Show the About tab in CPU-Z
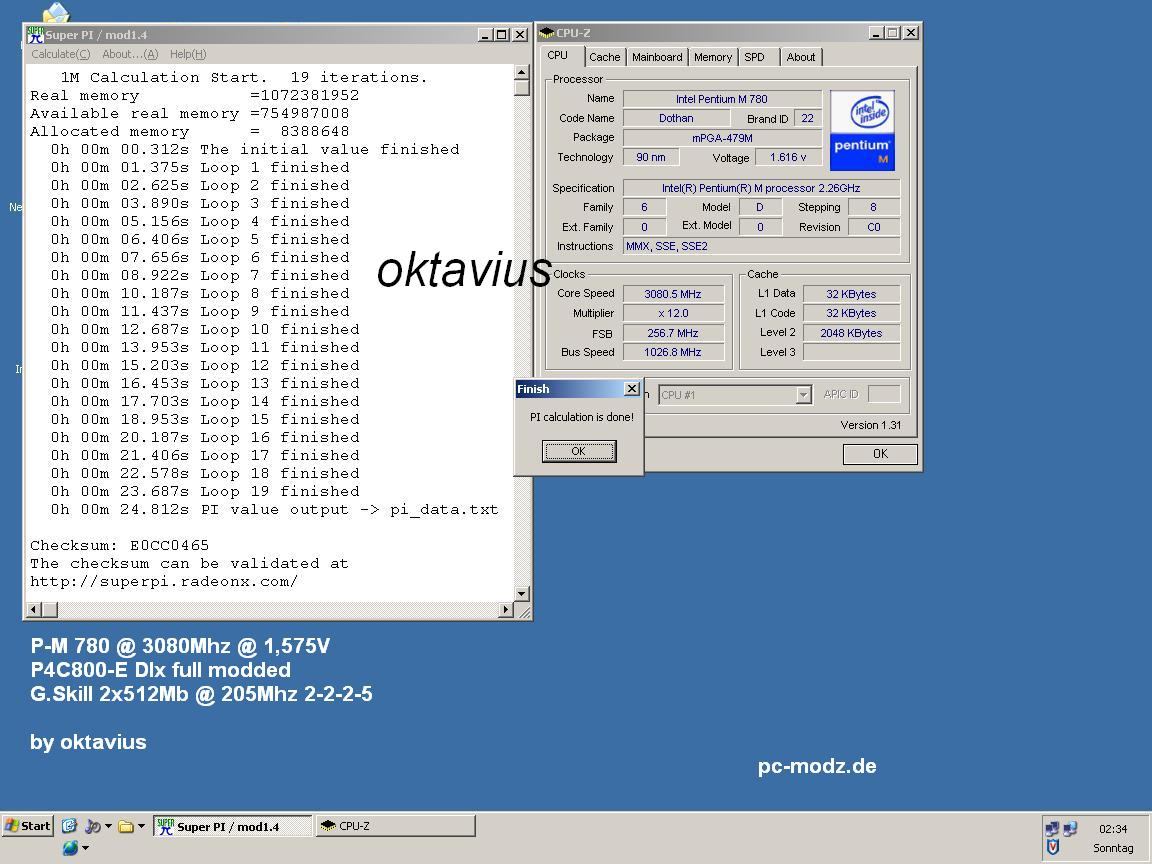This screenshot has width=1152, height=864. tap(801, 57)
